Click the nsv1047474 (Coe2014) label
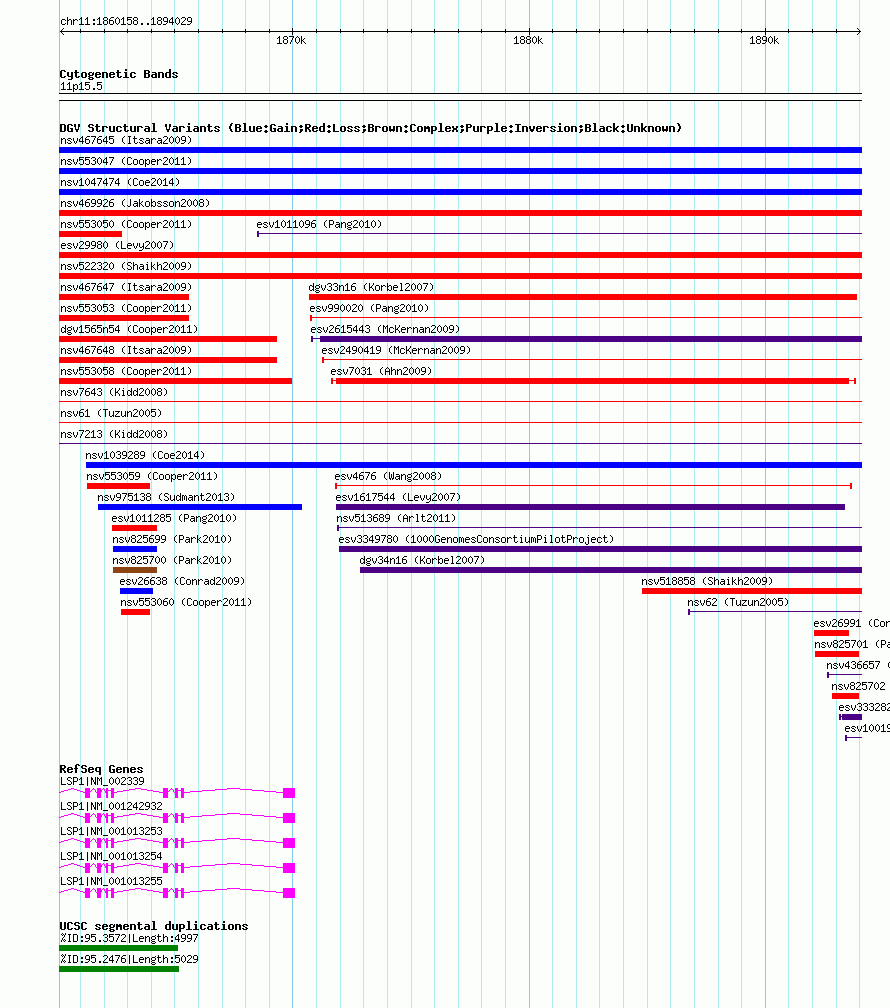The width and height of the screenshot is (890, 1008). tap(120, 182)
